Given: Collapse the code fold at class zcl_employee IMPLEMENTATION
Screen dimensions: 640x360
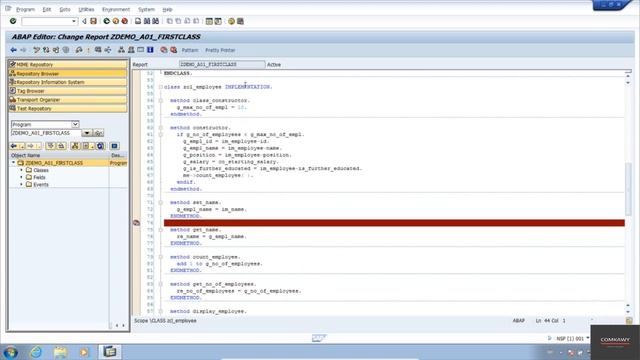Looking at the screenshot, I should click(161, 87).
